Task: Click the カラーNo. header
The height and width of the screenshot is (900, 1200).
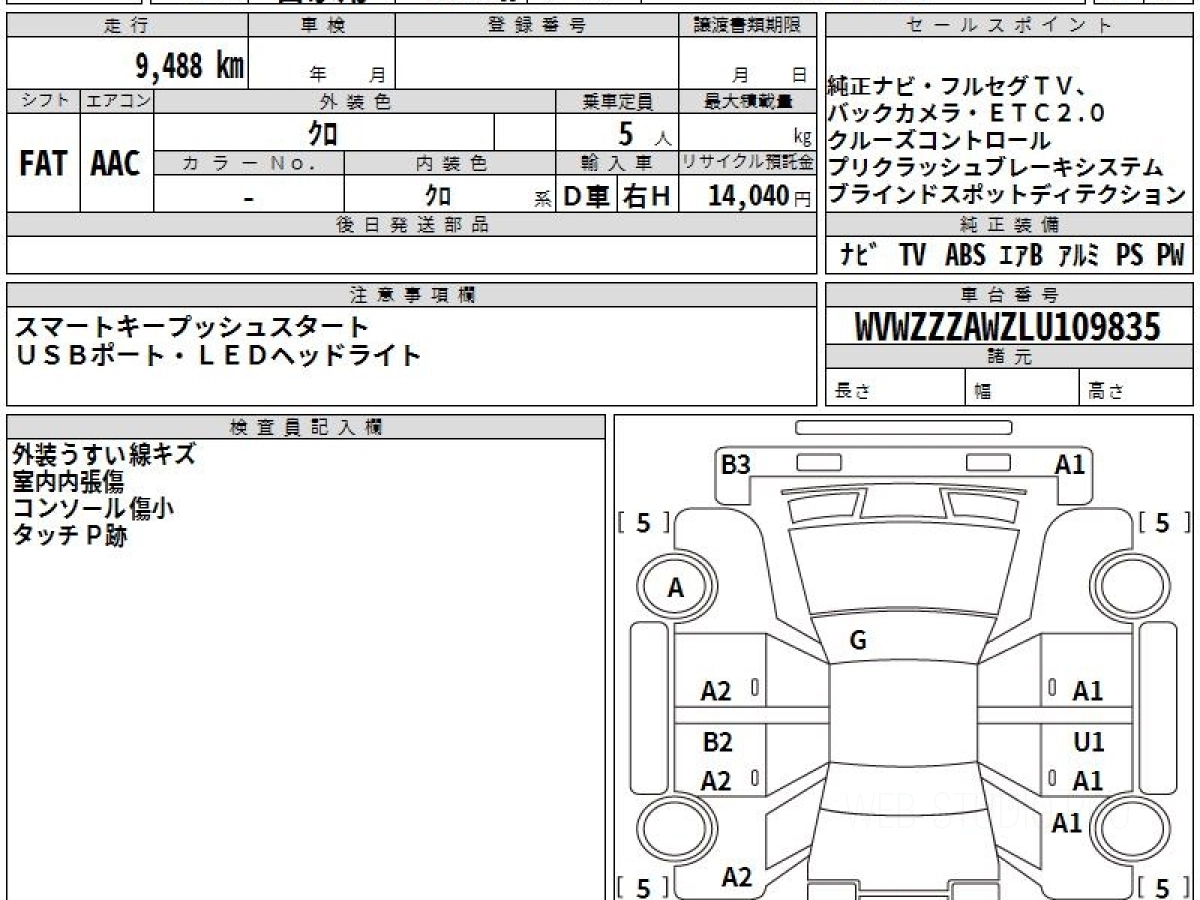Action: (249, 163)
